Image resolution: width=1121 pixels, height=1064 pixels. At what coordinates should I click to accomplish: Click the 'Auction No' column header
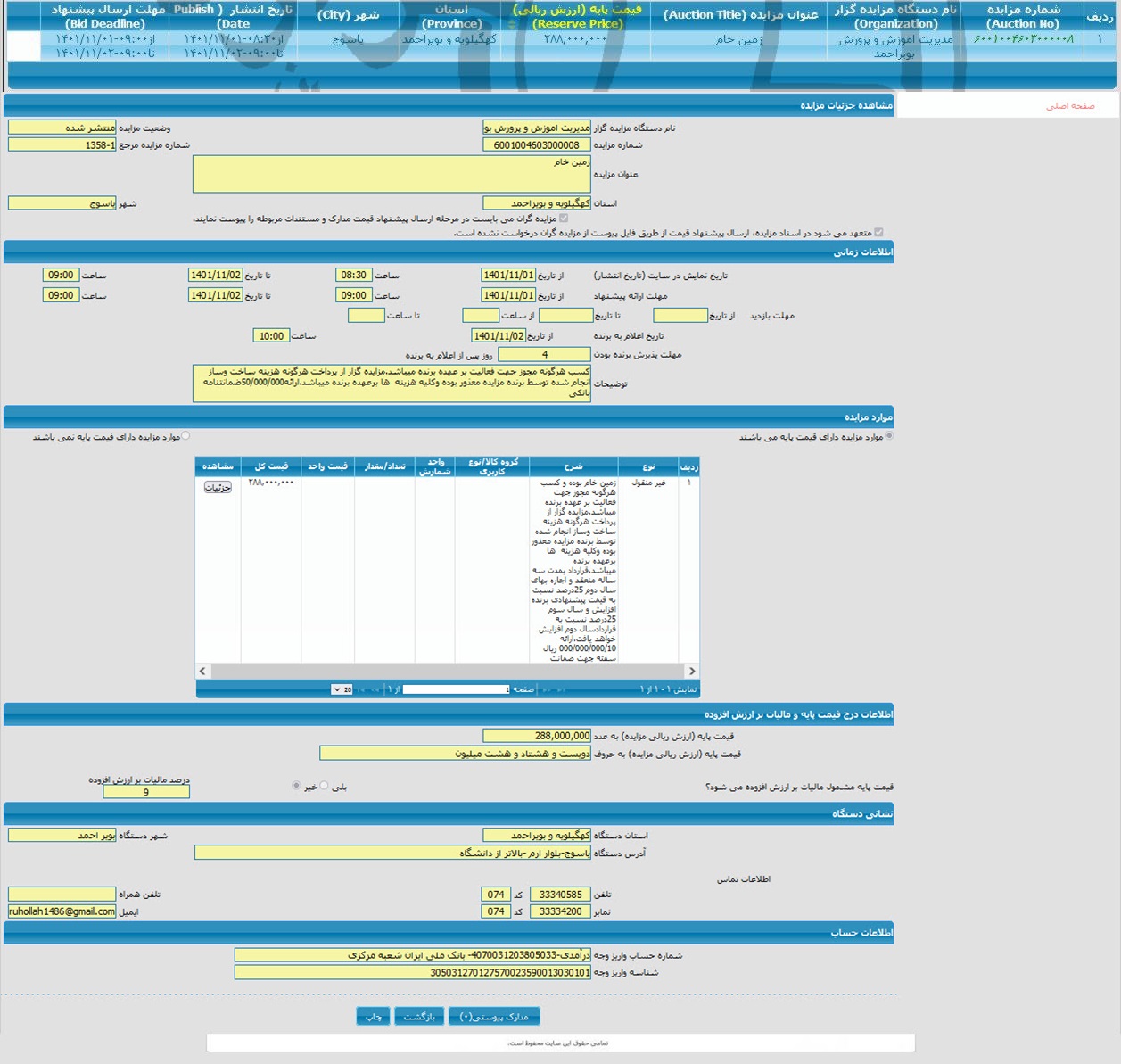1022,16
